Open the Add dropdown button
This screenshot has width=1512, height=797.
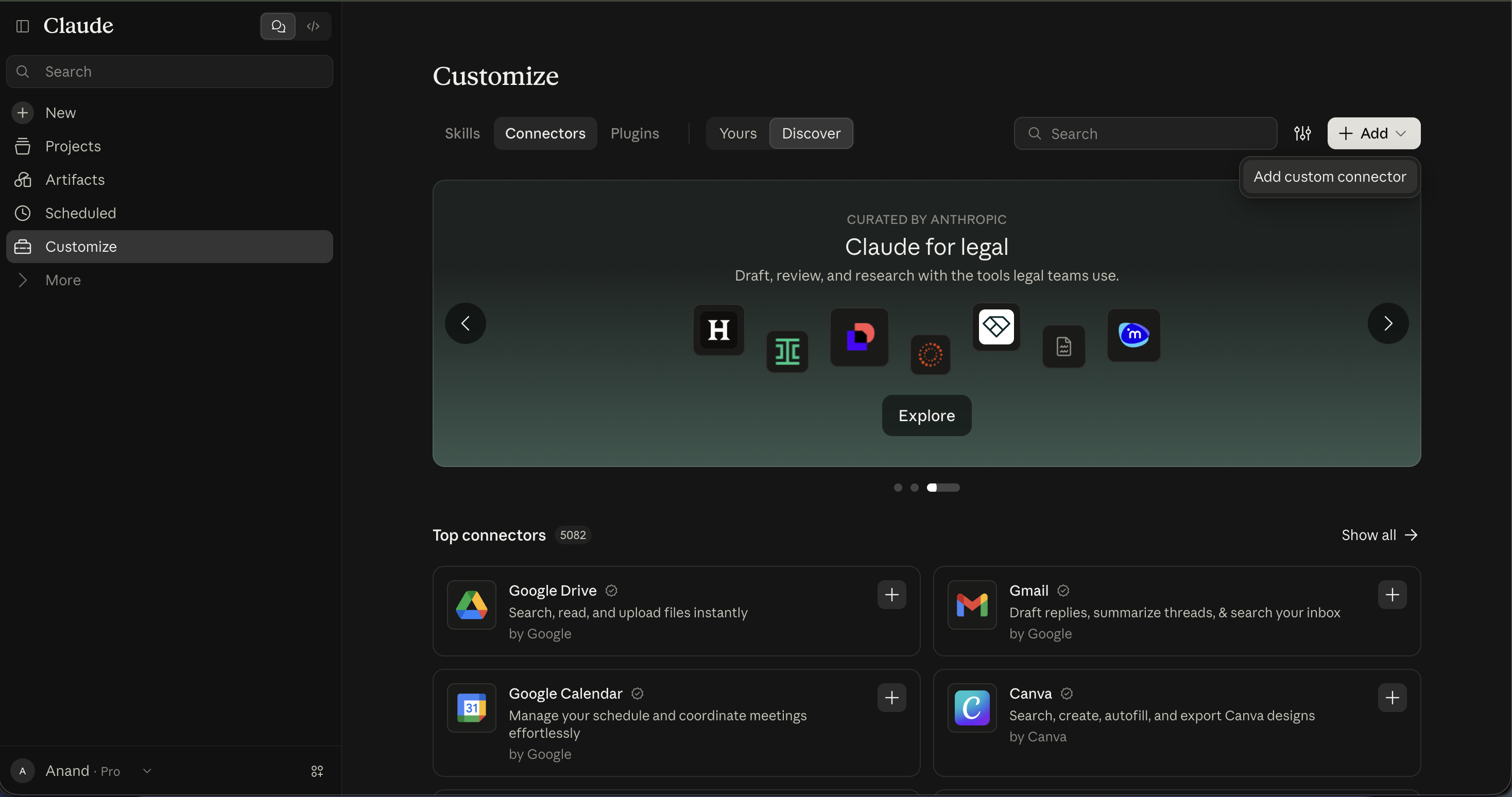[x=1373, y=133]
